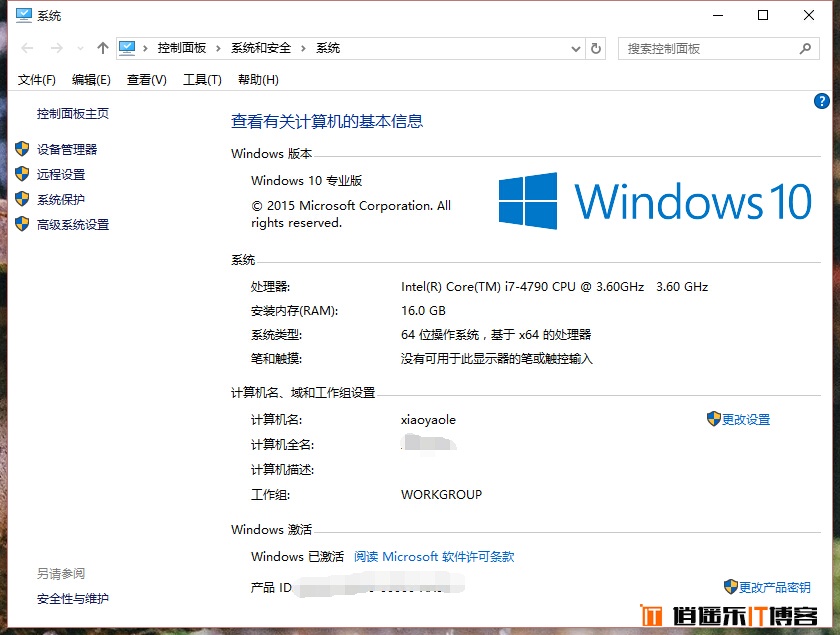This screenshot has width=840, height=635.
Task: Click the 64 位操作系统 system type value
Action: pyautogui.click(x=496, y=335)
